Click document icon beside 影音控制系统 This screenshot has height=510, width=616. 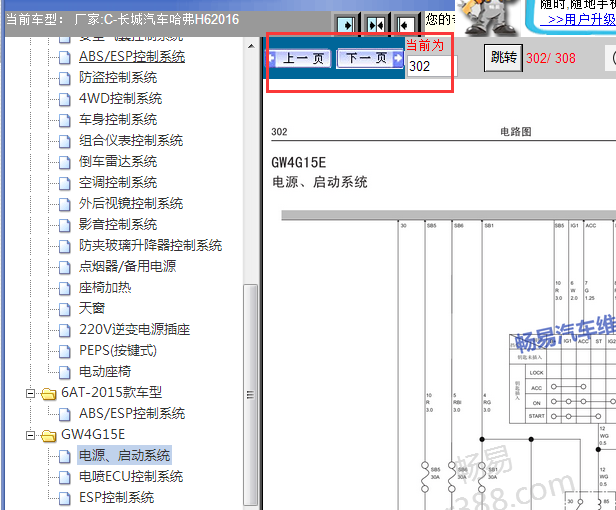pyautogui.click(x=65, y=226)
